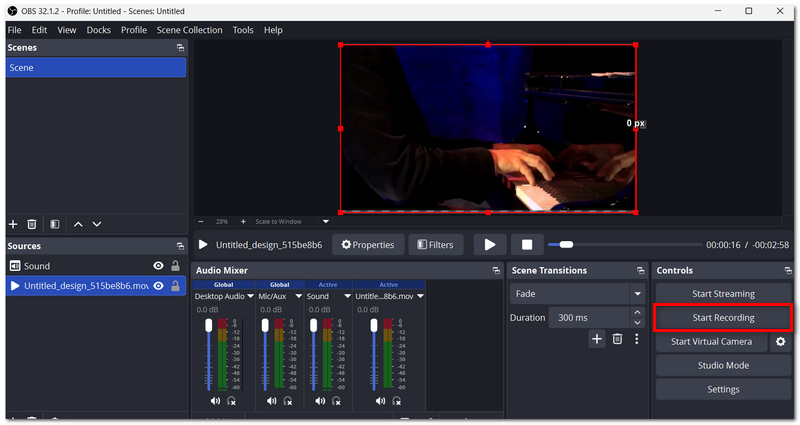Delete the selected scene with trash icon

[x=32, y=224]
